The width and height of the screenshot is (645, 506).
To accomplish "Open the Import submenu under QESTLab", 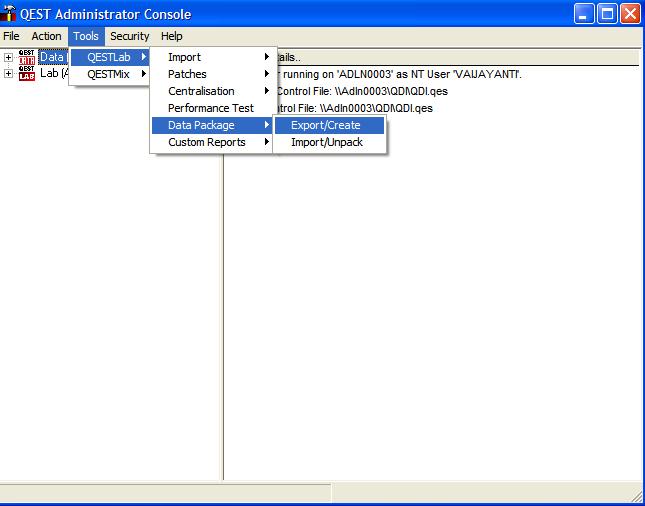I will [184, 57].
